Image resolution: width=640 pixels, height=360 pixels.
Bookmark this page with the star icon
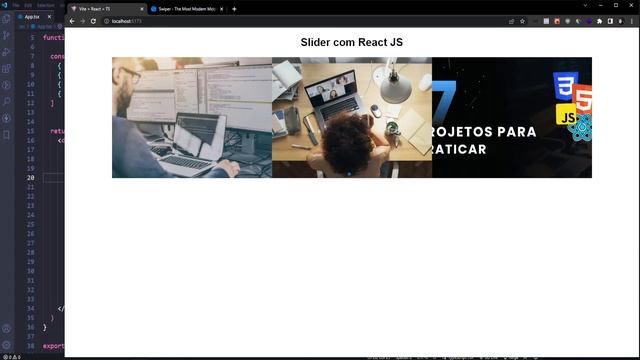522,21
